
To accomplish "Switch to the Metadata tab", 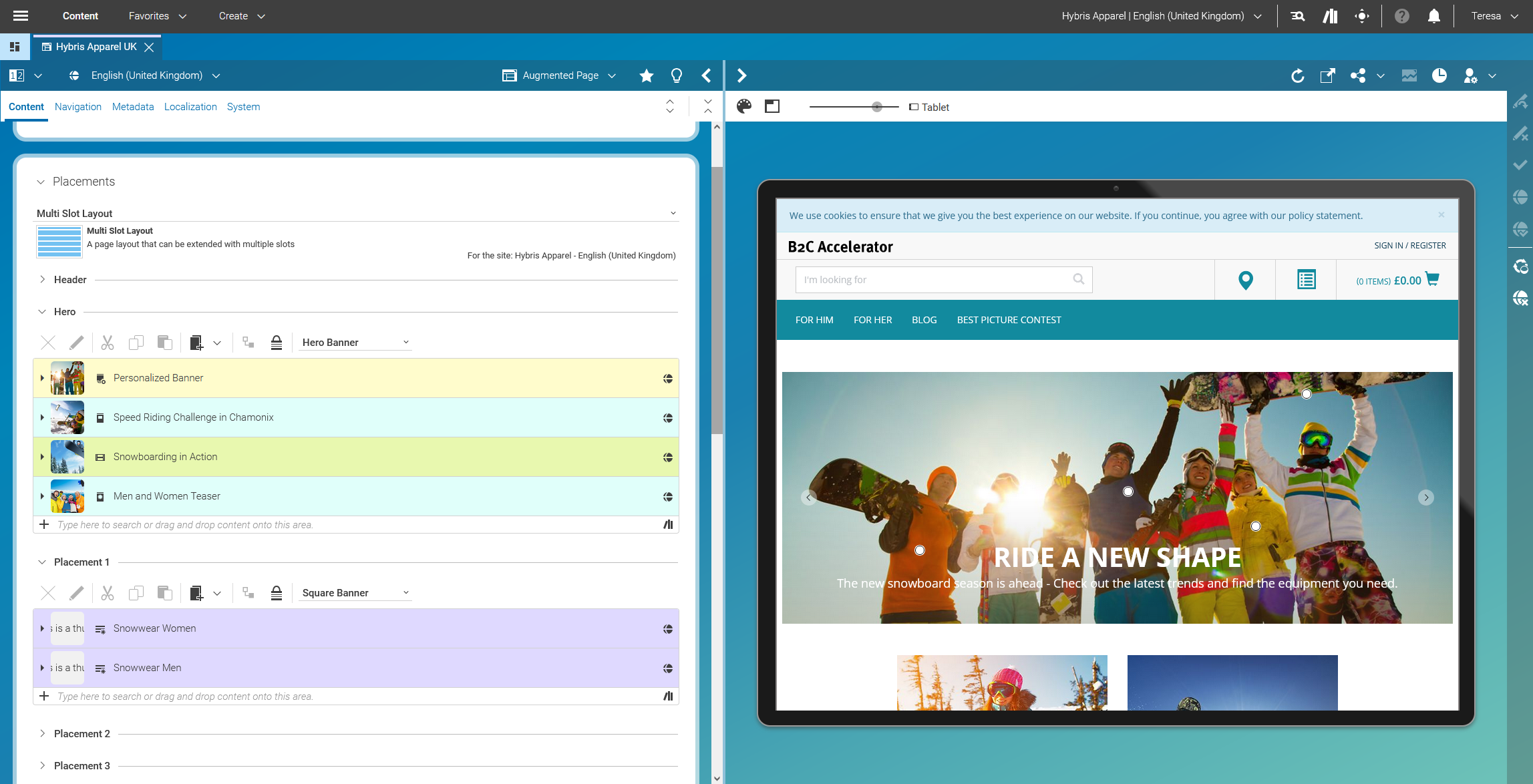I will coord(132,107).
